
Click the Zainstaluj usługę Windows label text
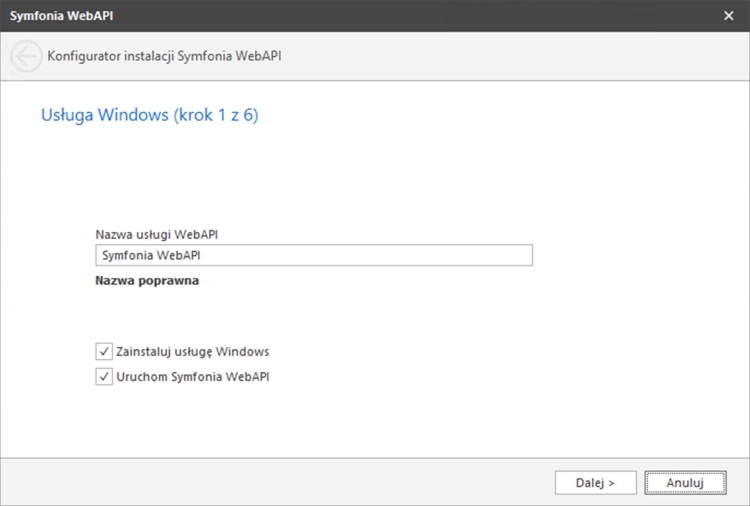[193, 352]
